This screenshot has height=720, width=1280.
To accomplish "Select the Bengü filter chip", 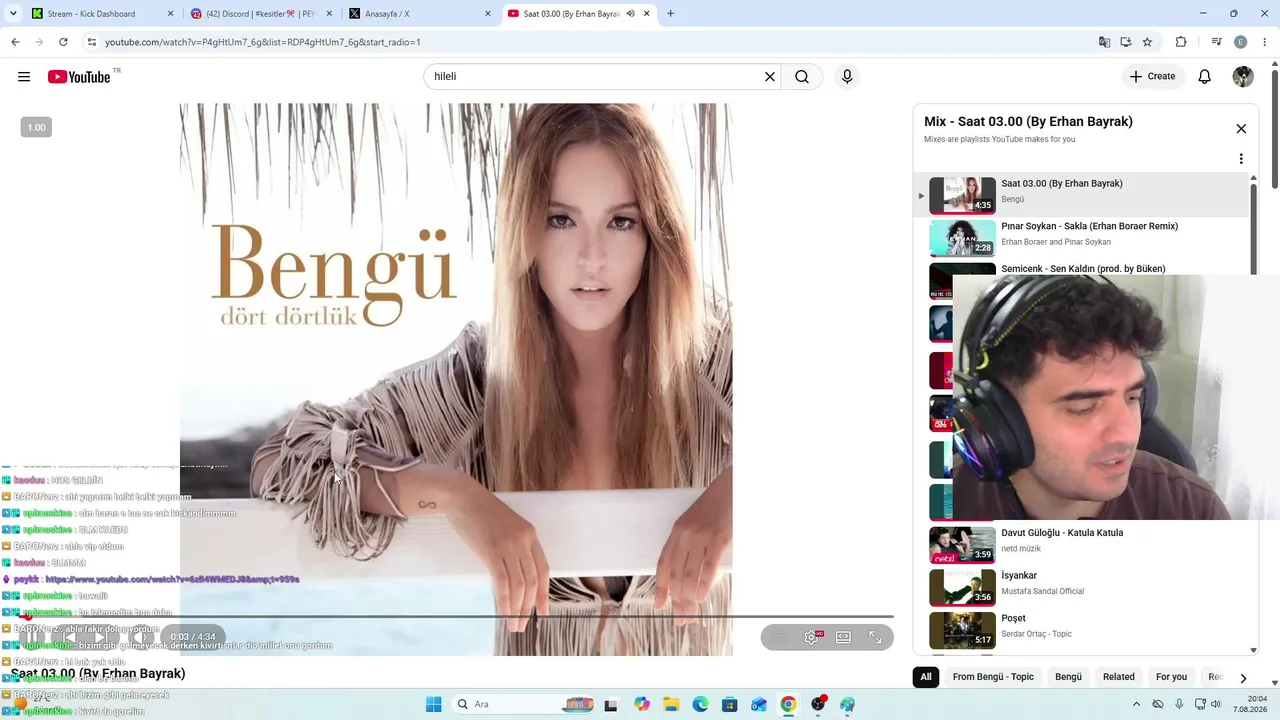I will pyautogui.click(x=1068, y=677).
